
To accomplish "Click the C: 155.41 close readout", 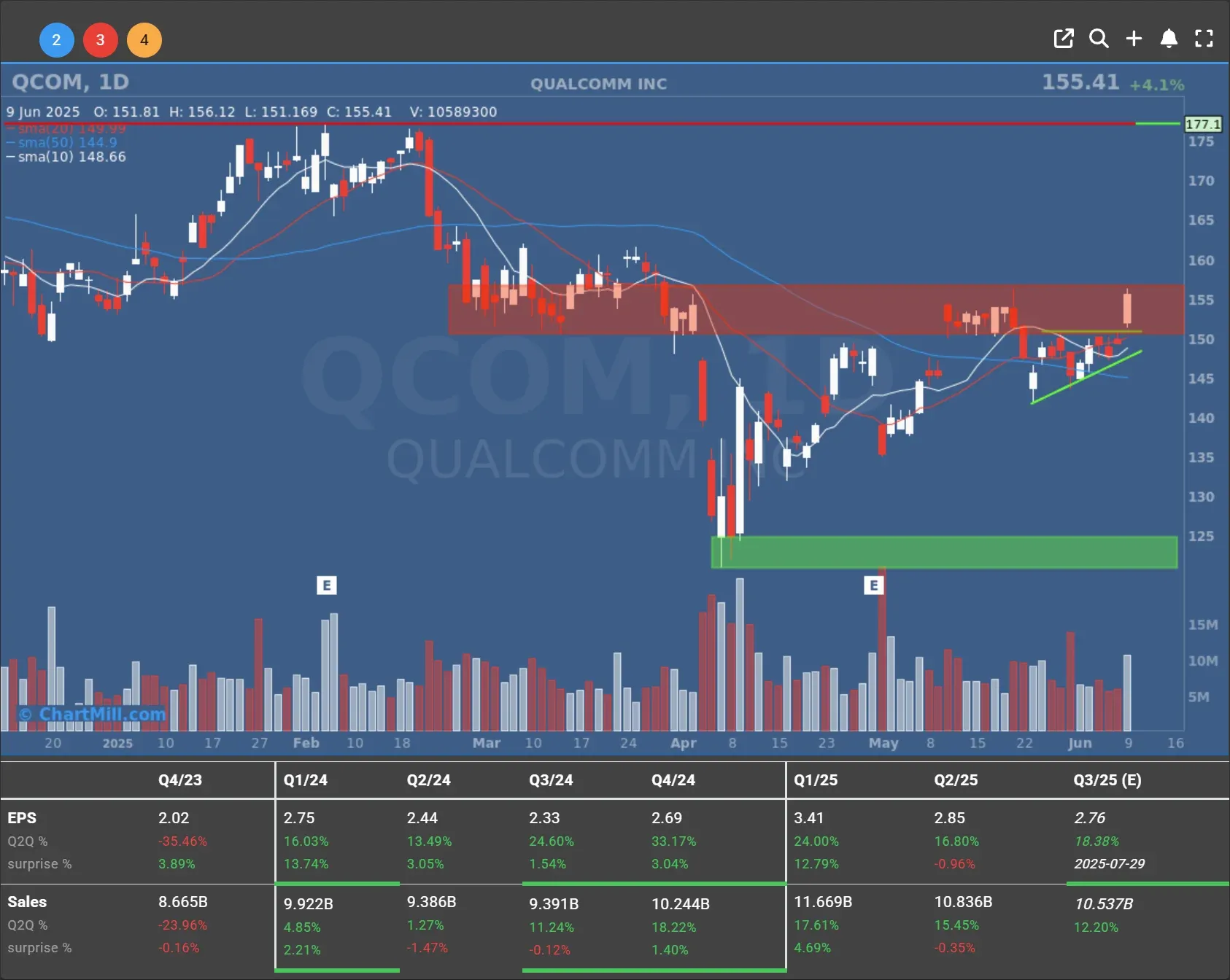I will (359, 112).
